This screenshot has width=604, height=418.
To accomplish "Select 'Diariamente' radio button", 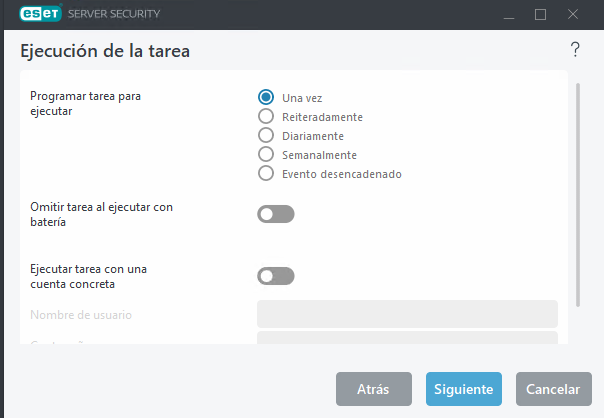I will coord(266,135).
